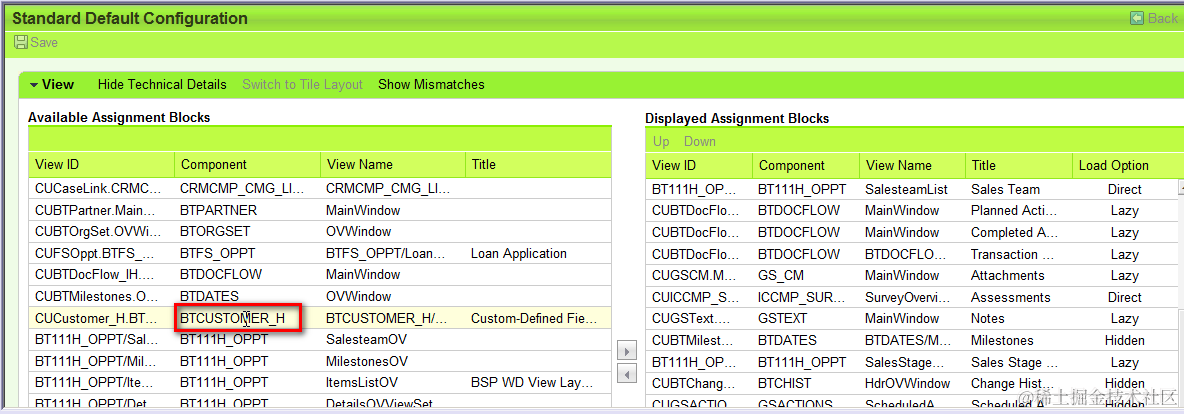Click Title header in Displayed Assignment Blocks
Viewport: 1184px width, 414px height.
click(x=1018, y=165)
